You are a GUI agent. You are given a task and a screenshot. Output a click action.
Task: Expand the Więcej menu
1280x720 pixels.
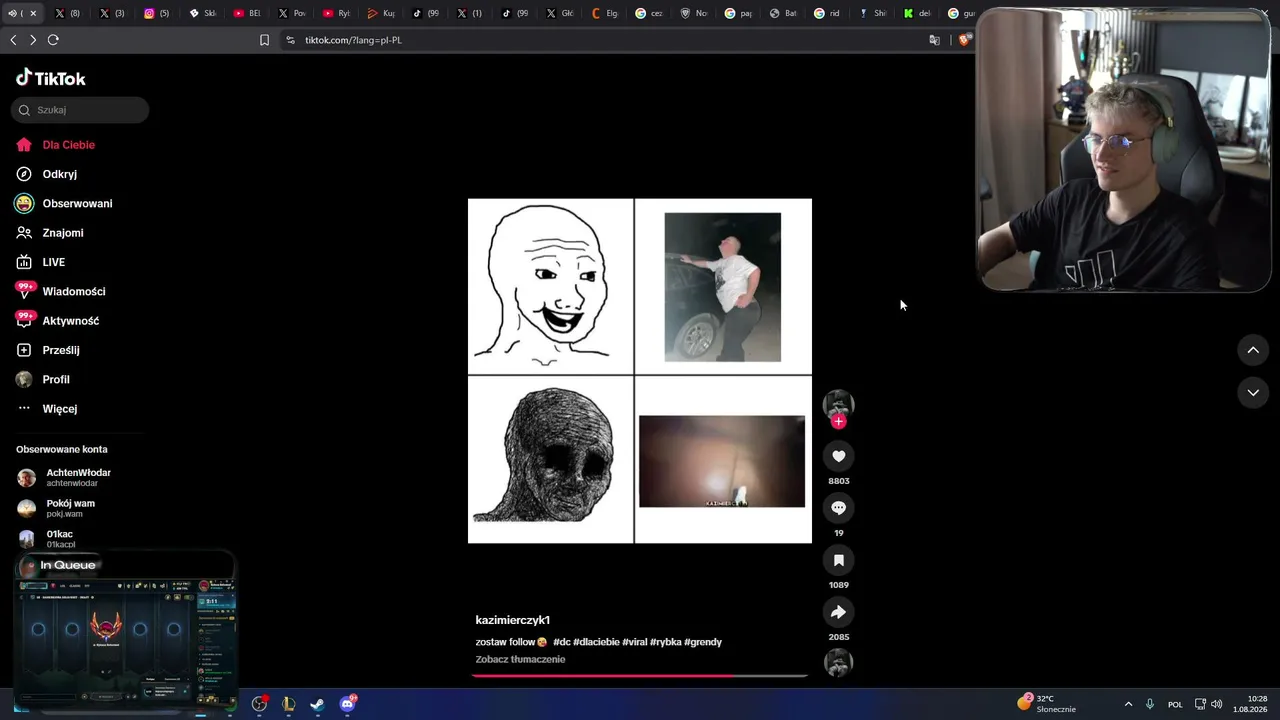[x=47, y=409]
